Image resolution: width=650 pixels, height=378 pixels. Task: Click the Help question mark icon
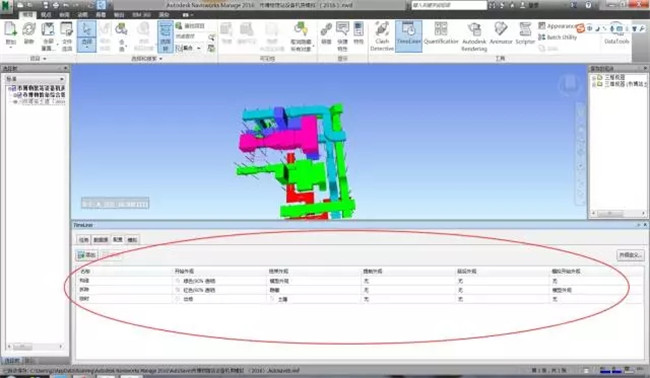pos(589,5)
